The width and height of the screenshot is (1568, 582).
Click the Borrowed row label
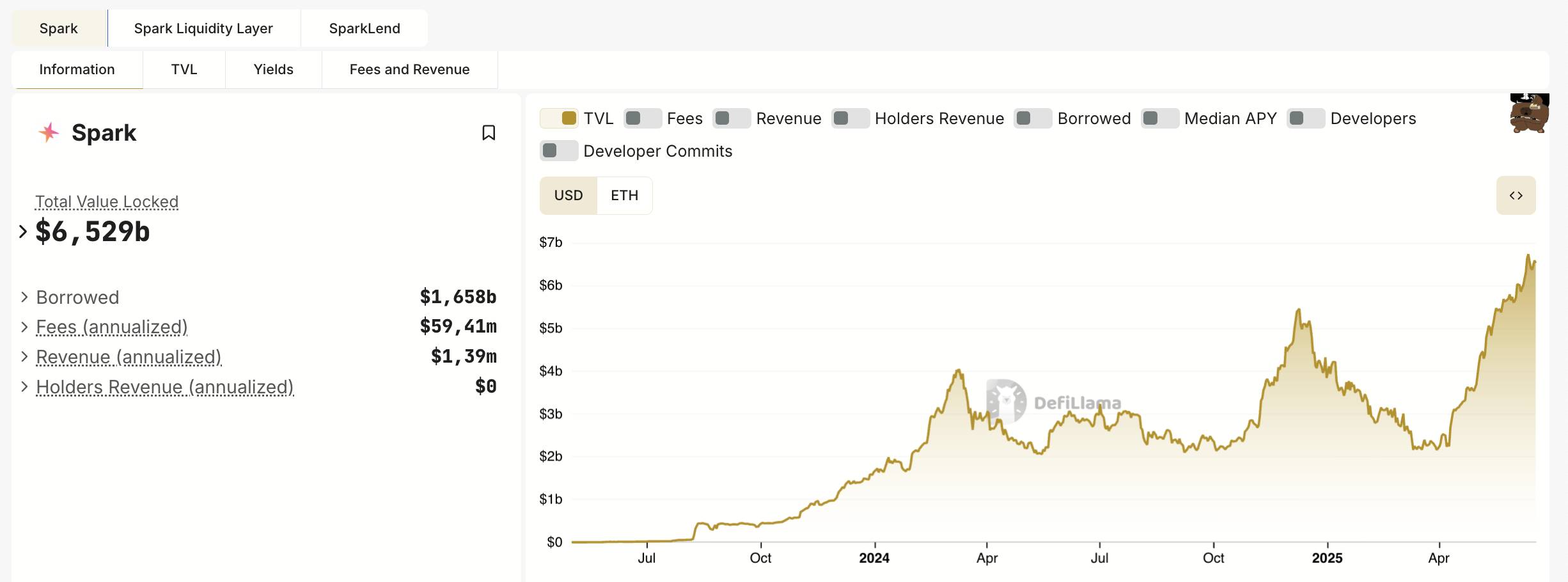77,297
